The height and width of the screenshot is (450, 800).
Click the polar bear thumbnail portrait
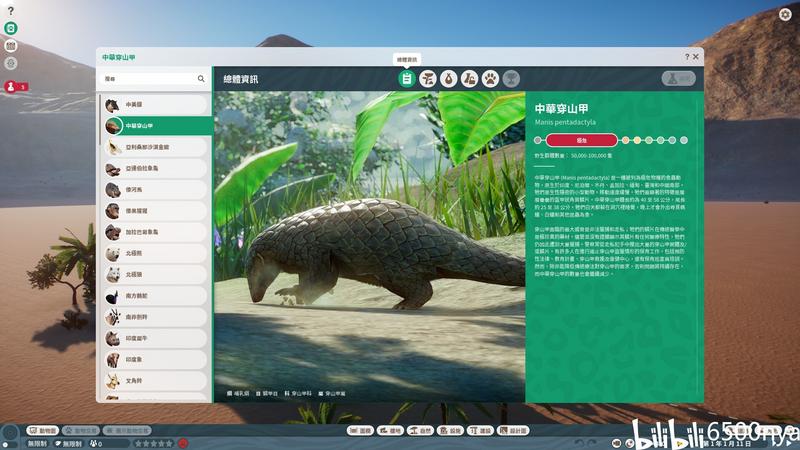pos(113,253)
